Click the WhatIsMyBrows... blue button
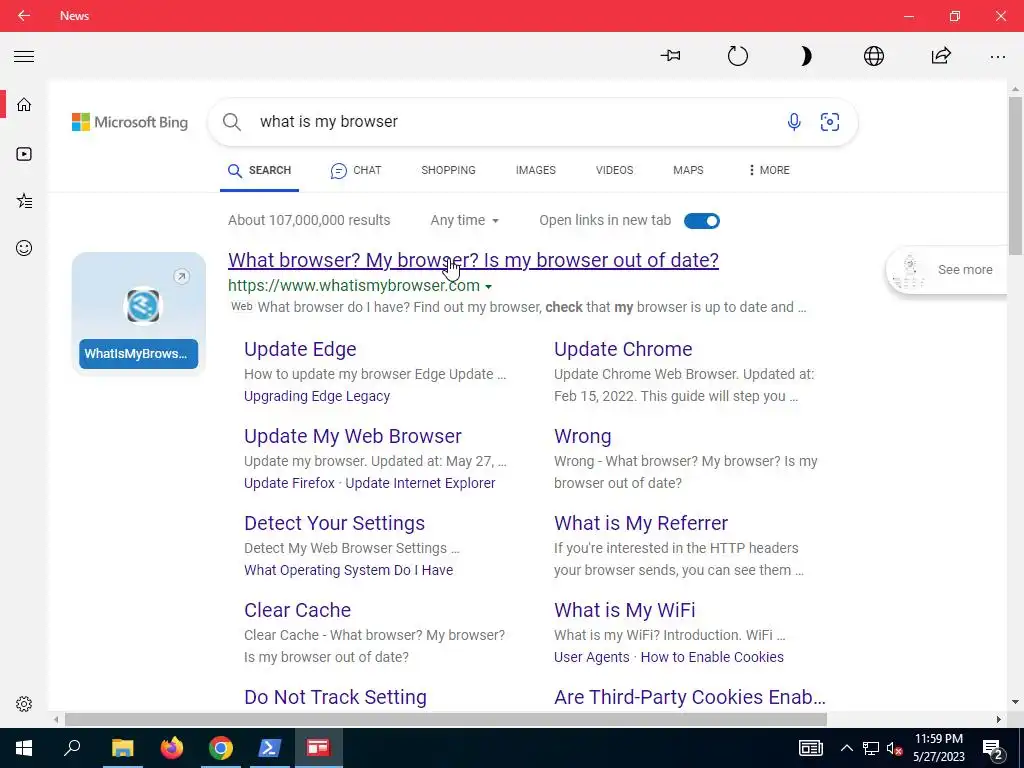The height and width of the screenshot is (768, 1024). pyautogui.click(x=138, y=354)
